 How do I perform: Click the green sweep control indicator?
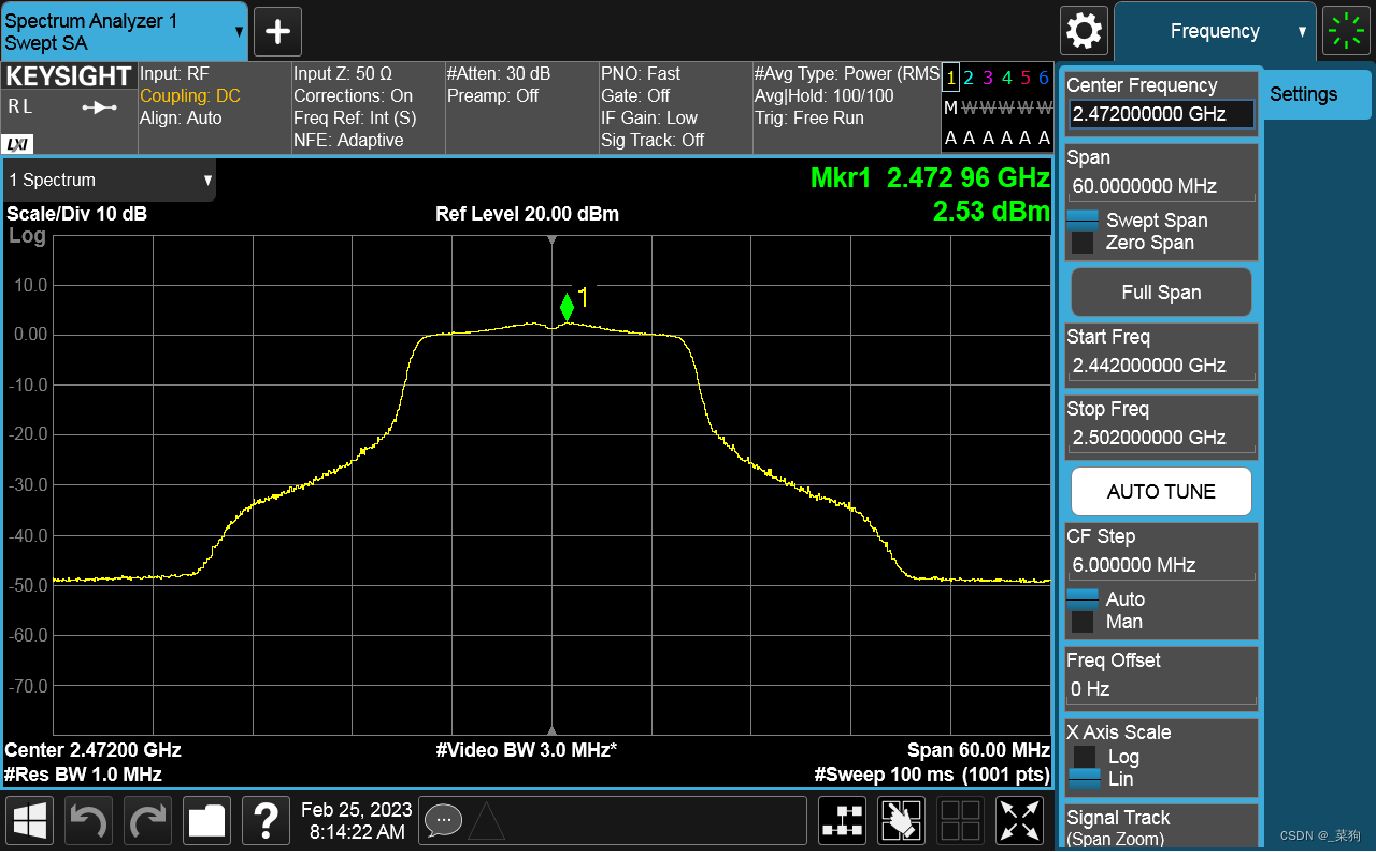tap(1347, 31)
